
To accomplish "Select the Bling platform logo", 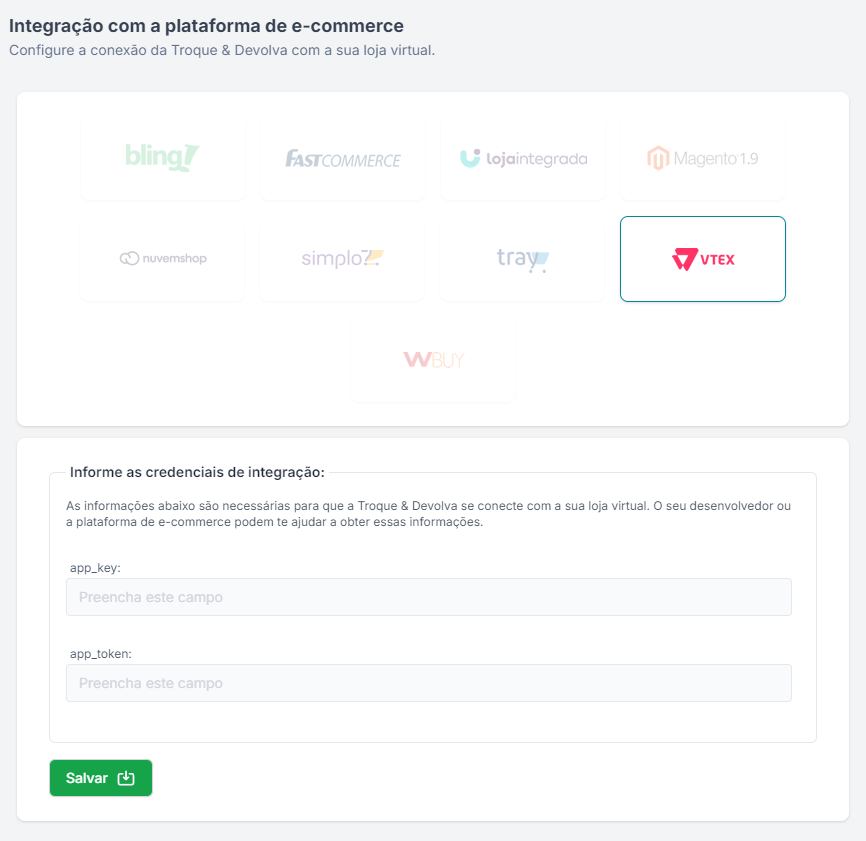I will tap(162, 158).
